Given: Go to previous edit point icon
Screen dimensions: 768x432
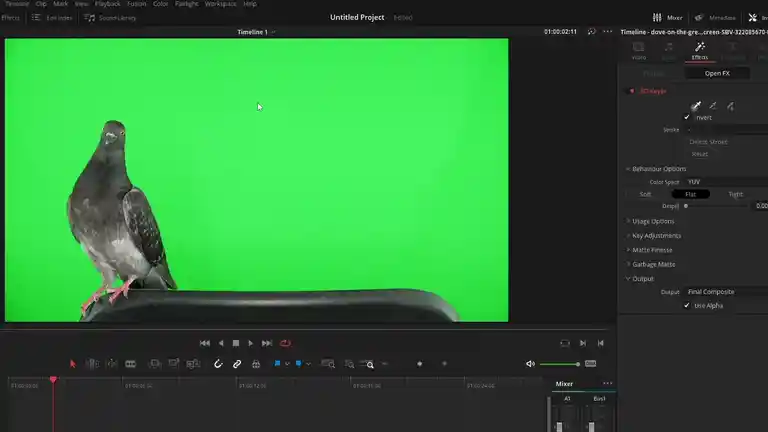Looking at the screenshot, I should pyautogui.click(x=600, y=343).
